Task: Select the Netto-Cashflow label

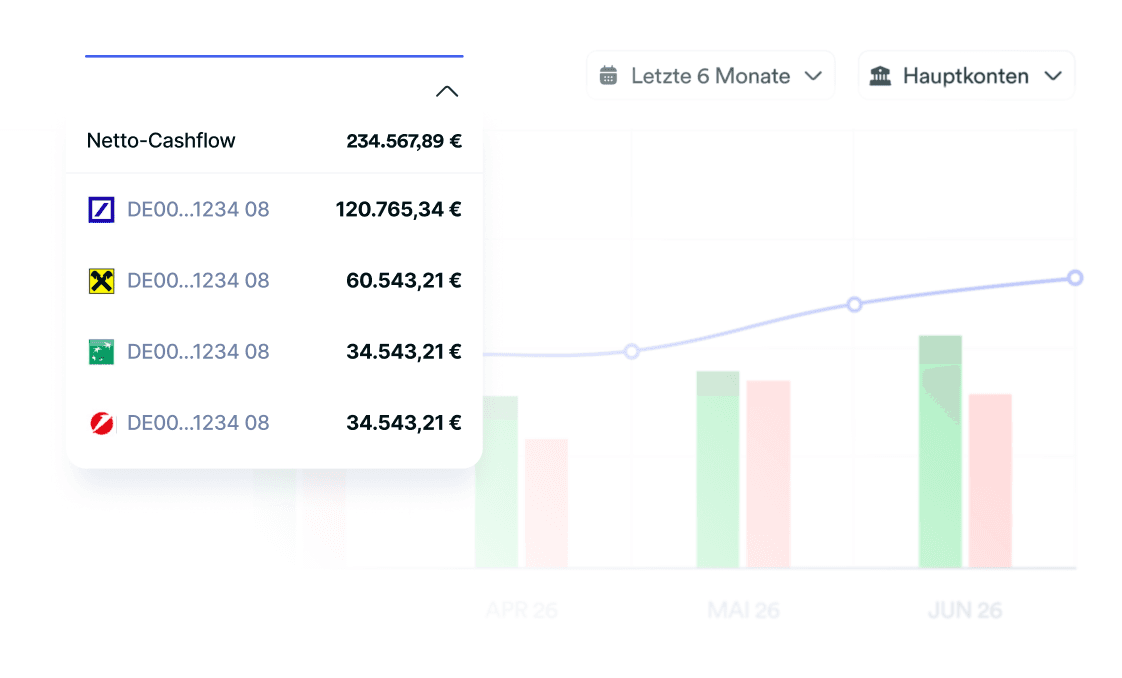Action: coord(161,140)
